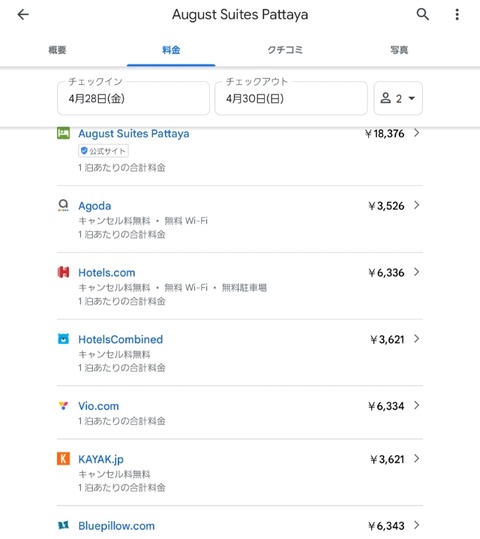
Task: Click the red Hotels.com logo icon
Action: pos(63,272)
